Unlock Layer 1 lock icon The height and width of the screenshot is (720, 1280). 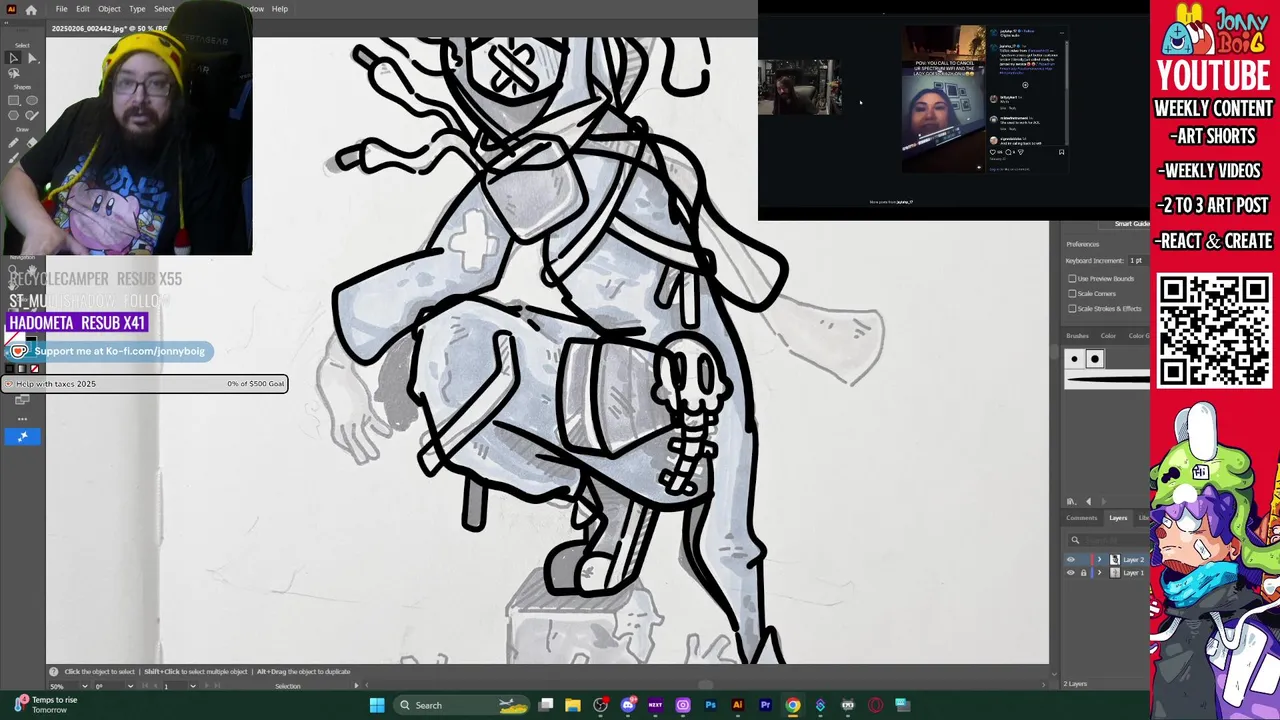[1083, 573]
